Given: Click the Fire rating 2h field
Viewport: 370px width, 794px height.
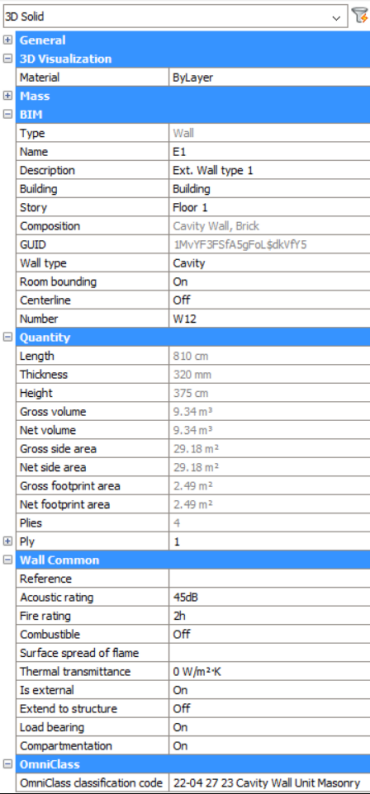Looking at the screenshot, I should (269, 616).
